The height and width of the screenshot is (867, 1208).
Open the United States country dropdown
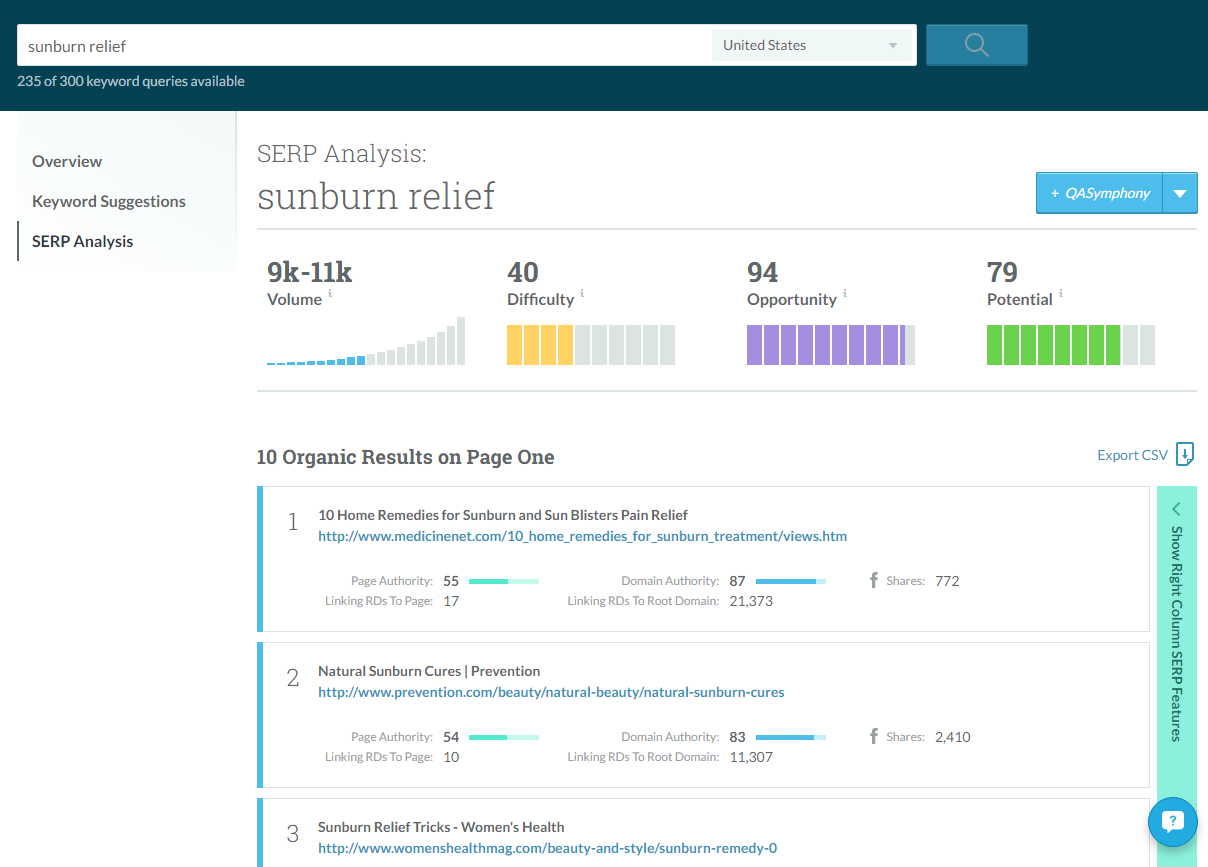coord(812,44)
